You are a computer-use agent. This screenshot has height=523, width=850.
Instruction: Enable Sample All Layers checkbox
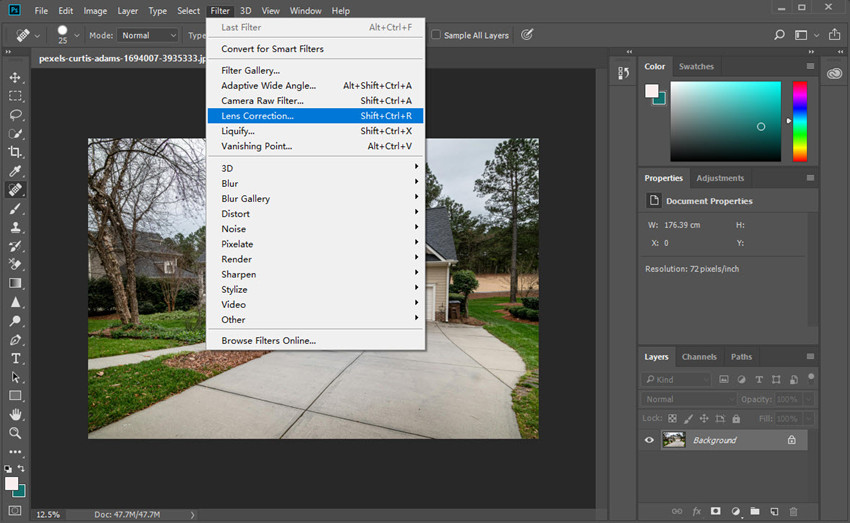pos(436,35)
